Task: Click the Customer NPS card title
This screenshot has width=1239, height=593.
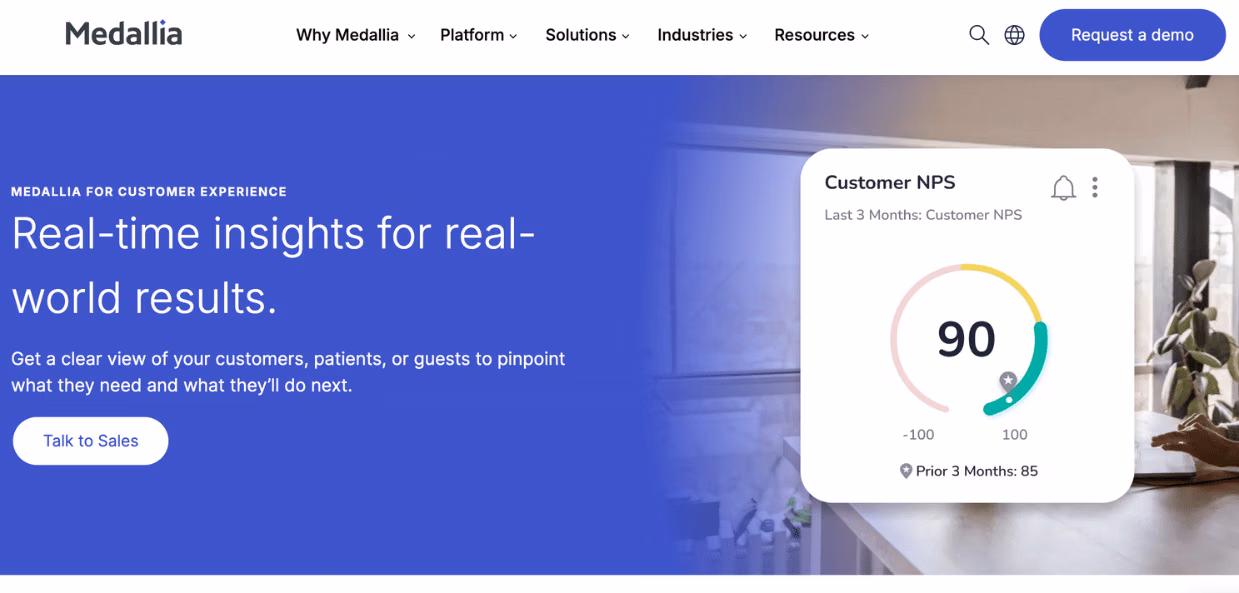Action: click(x=890, y=182)
